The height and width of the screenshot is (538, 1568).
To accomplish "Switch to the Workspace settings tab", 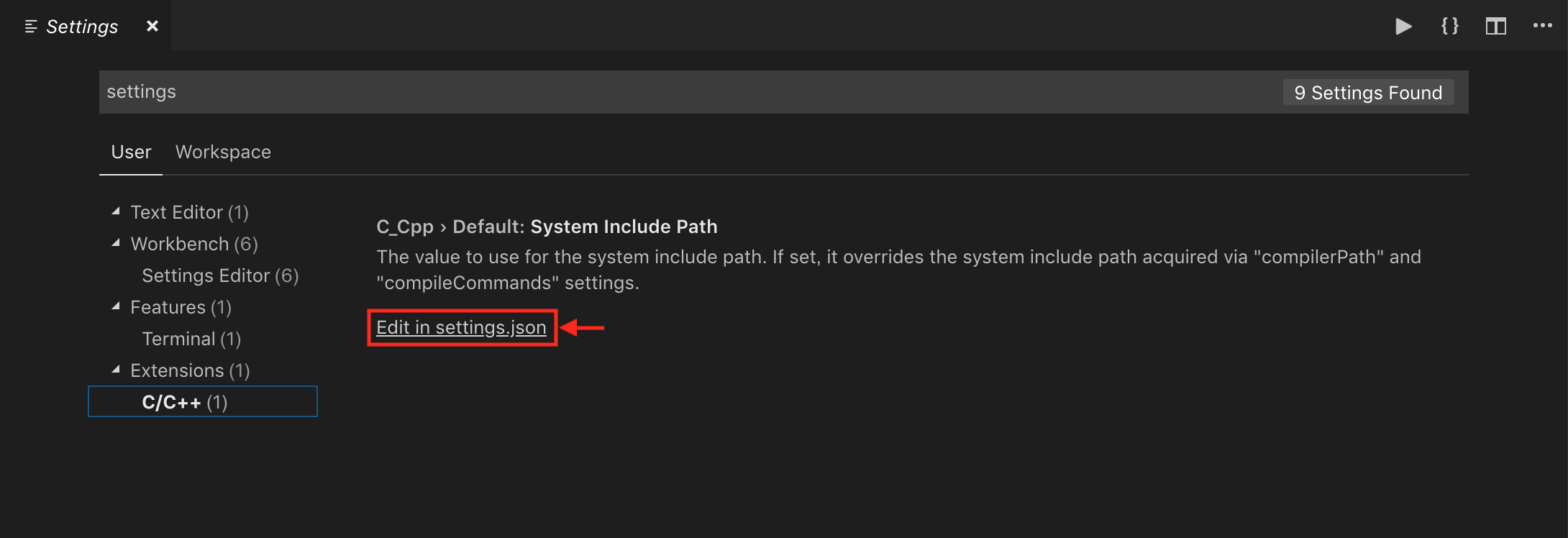I will click(223, 152).
